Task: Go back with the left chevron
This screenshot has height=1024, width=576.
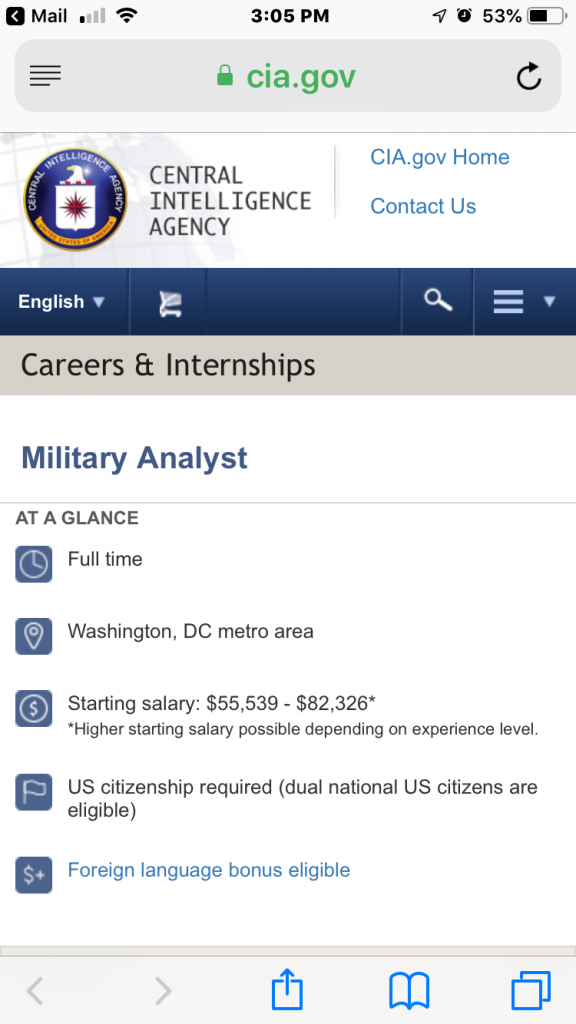Action: (35, 991)
